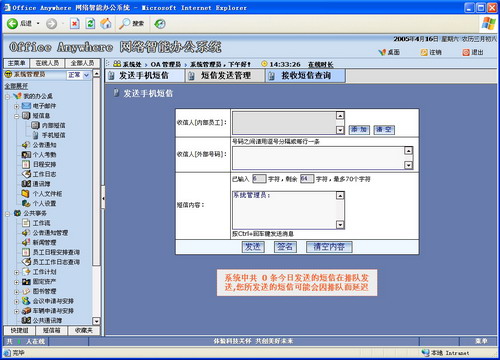Expand the 工作计划 tree node
This screenshot has height=360, width=500.
[16, 272]
